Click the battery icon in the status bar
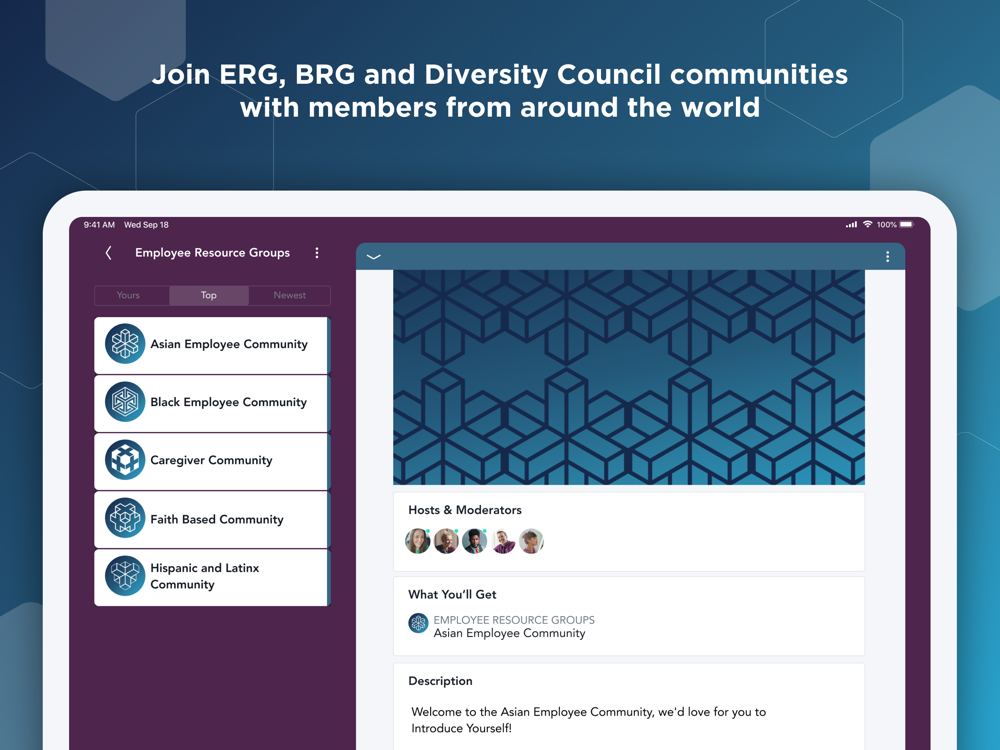Image resolution: width=1000 pixels, height=750 pixels. [x=907, y=224]
